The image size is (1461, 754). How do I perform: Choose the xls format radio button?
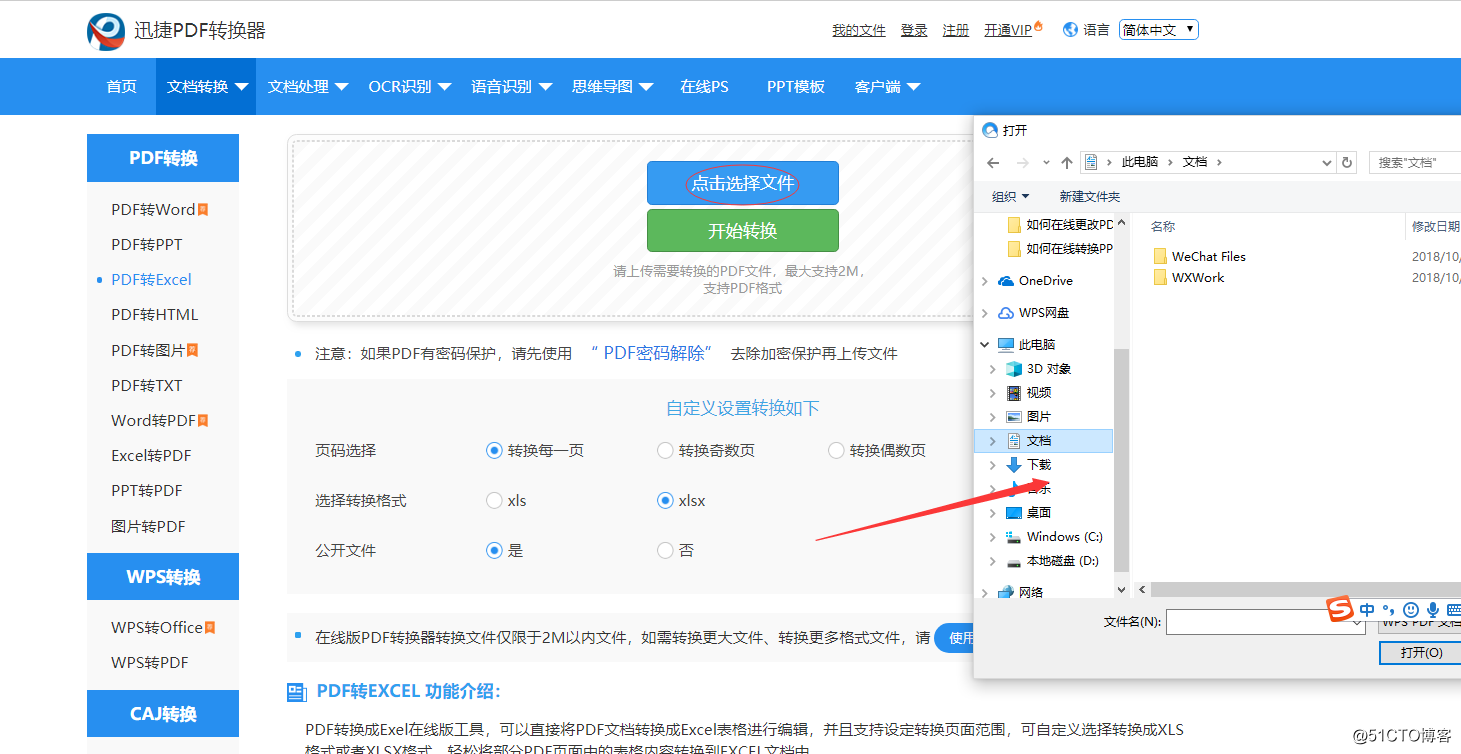pos(494,501)
